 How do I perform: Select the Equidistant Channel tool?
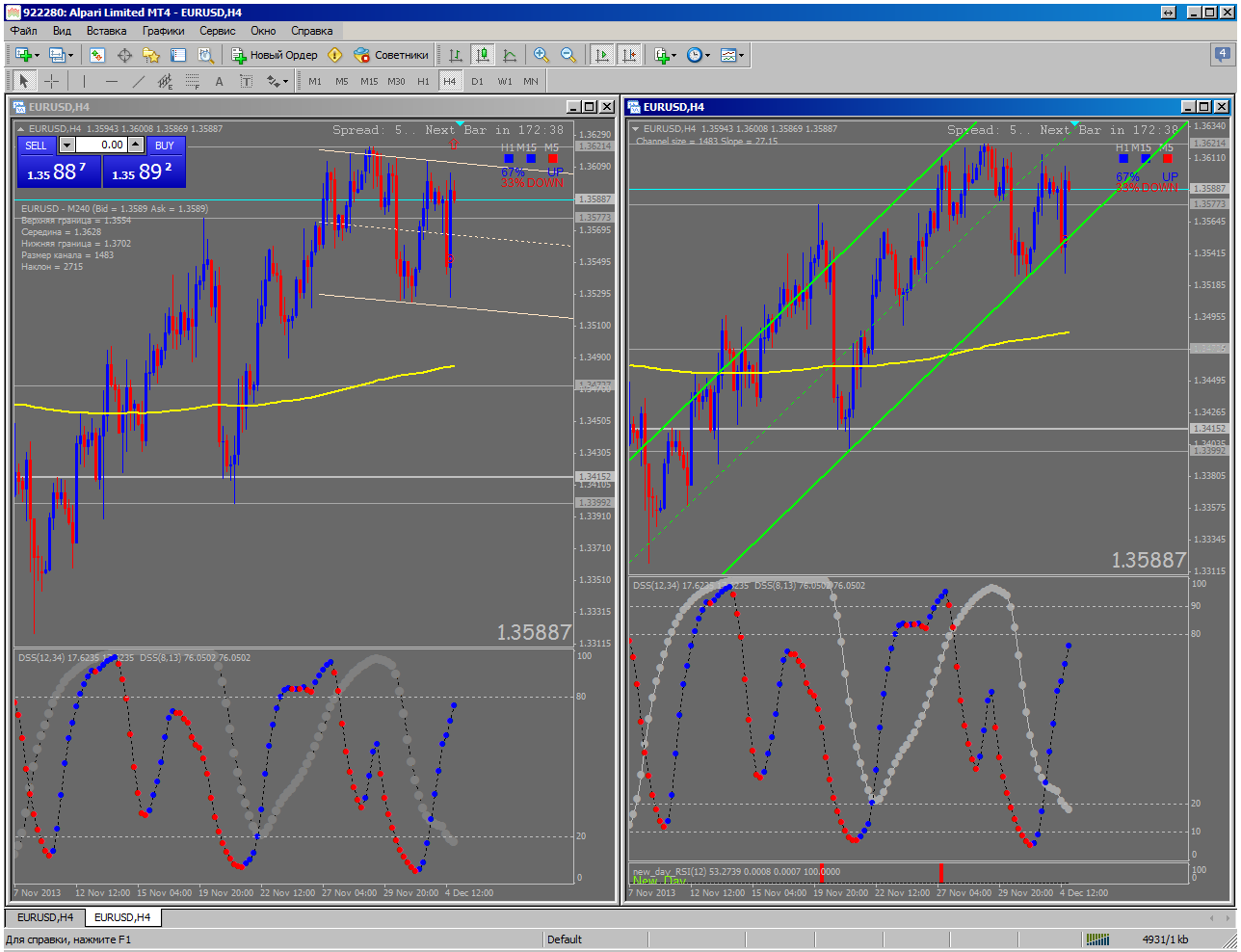point(165,82)
